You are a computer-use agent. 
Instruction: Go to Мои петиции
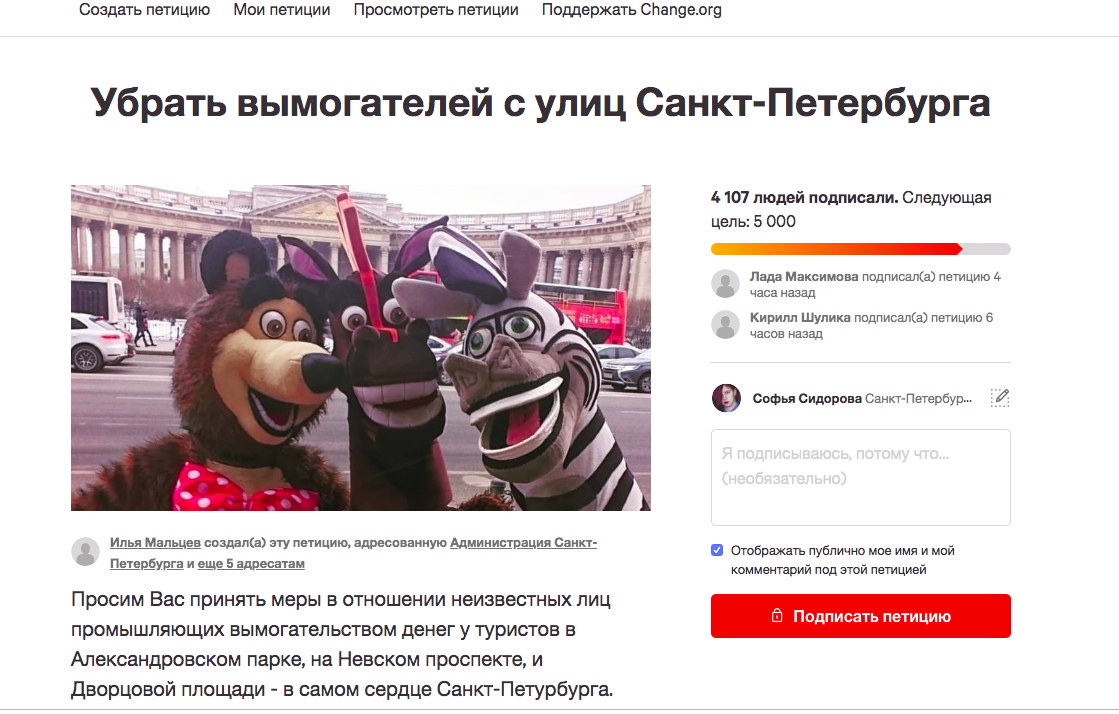pyautogui.click(x=282, y=10)
